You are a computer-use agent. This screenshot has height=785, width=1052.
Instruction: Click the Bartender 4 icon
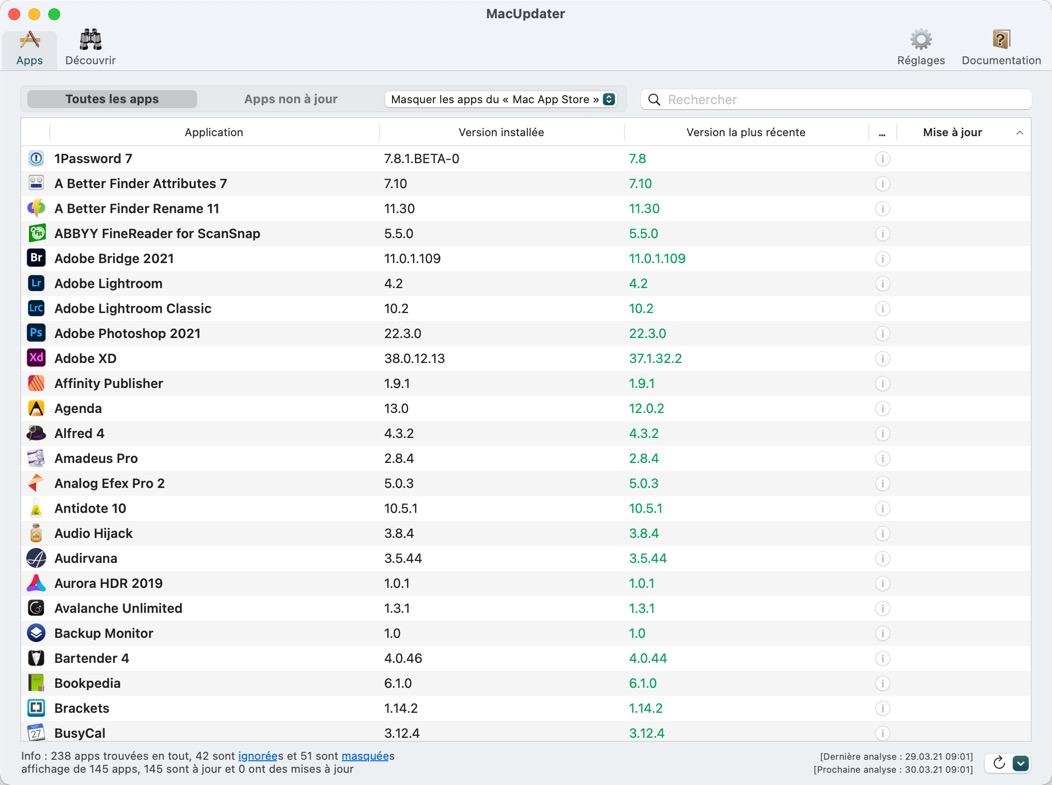[36, 658]
